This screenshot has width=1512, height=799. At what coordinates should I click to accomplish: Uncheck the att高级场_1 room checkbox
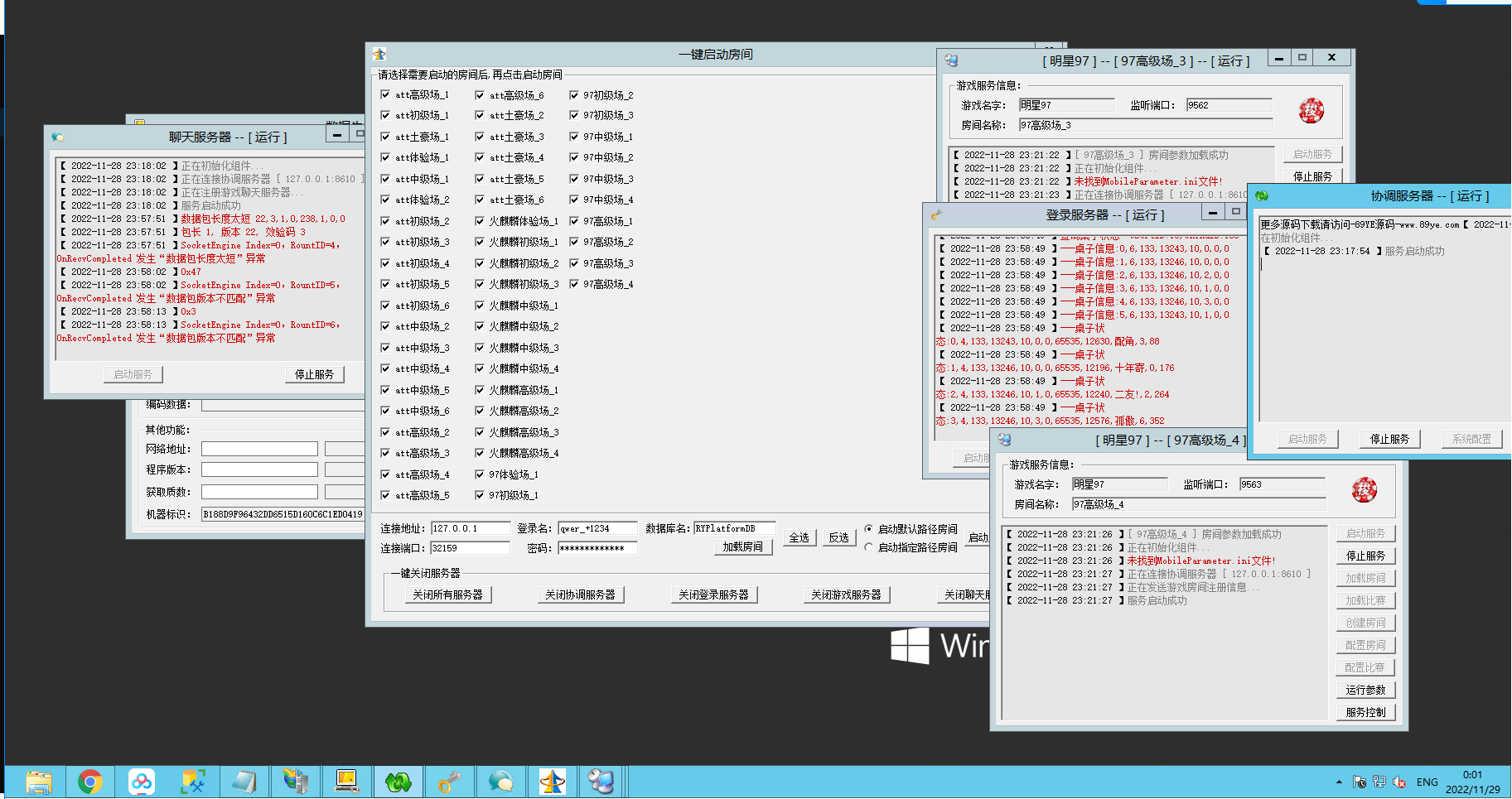coord(385,94)
